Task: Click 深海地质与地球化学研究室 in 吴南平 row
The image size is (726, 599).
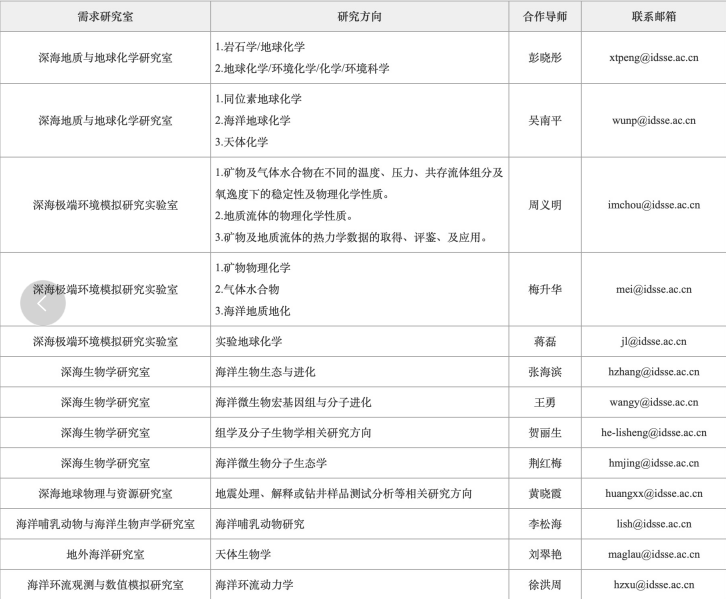Action: [106, 120]
